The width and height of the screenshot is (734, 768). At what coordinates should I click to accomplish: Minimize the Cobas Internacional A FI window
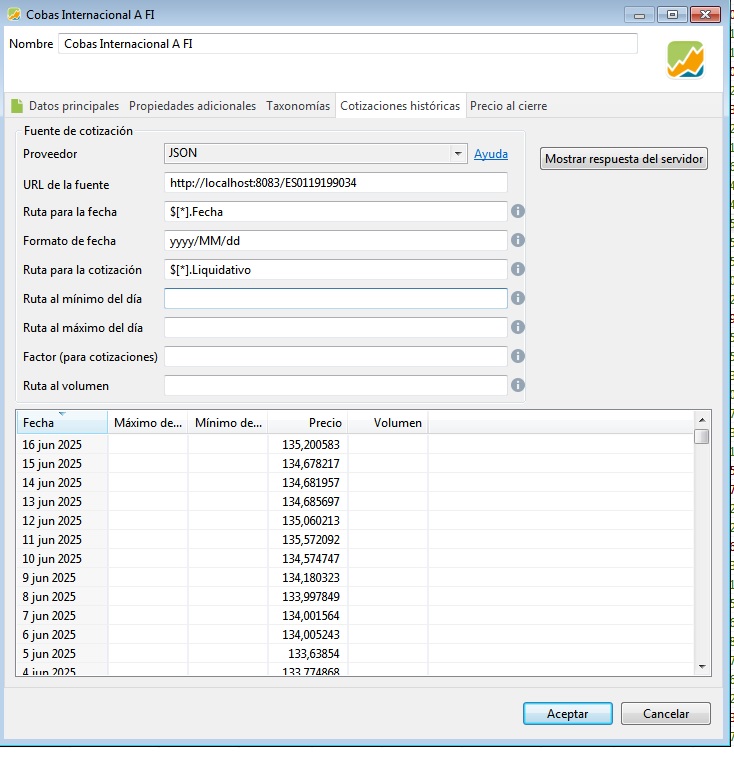[639, 15]
